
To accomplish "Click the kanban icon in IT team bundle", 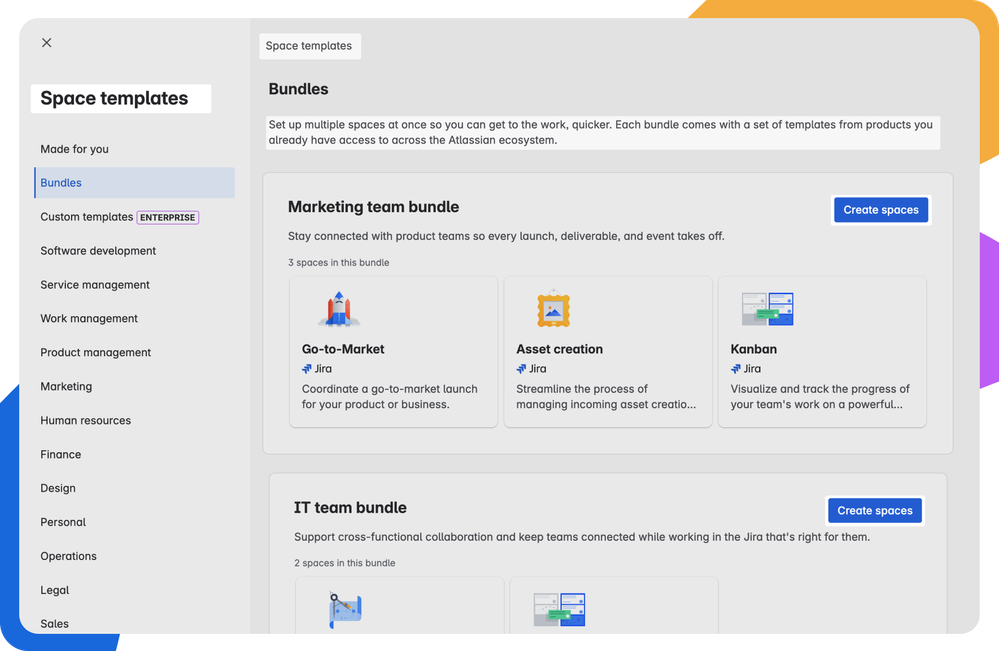I will (559, 610).
